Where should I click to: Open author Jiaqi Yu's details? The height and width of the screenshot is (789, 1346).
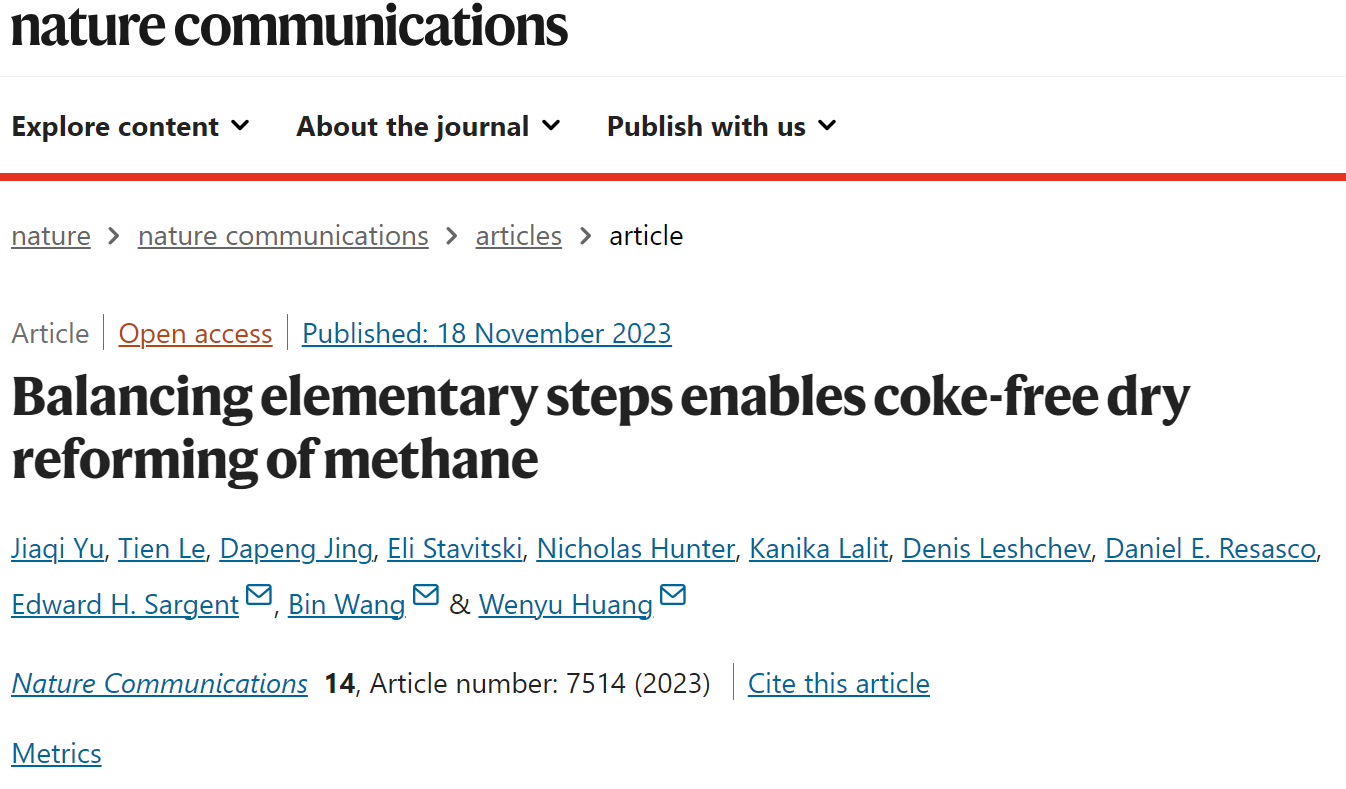(57, 549)
